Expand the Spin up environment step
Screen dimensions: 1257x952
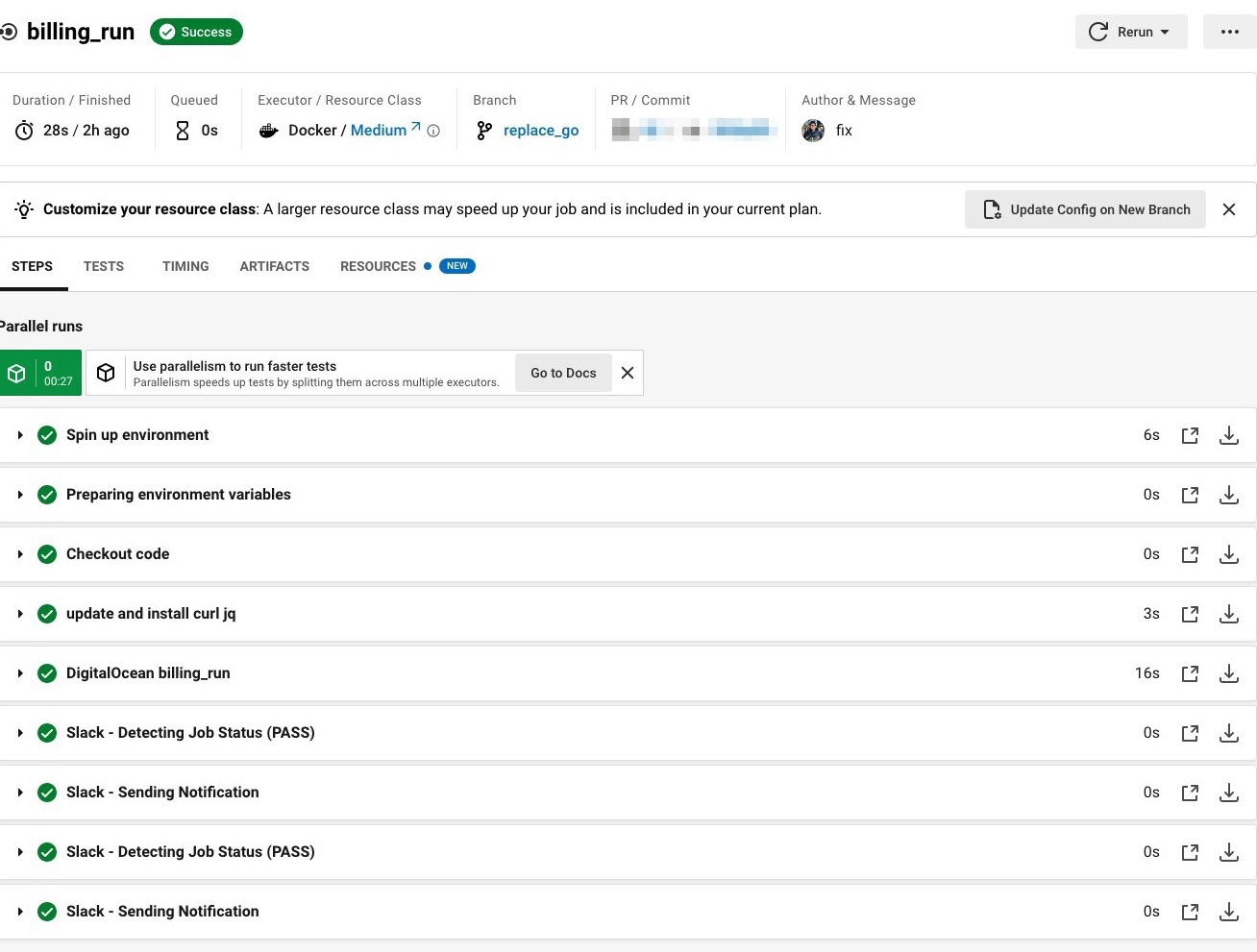click(20, 435)
